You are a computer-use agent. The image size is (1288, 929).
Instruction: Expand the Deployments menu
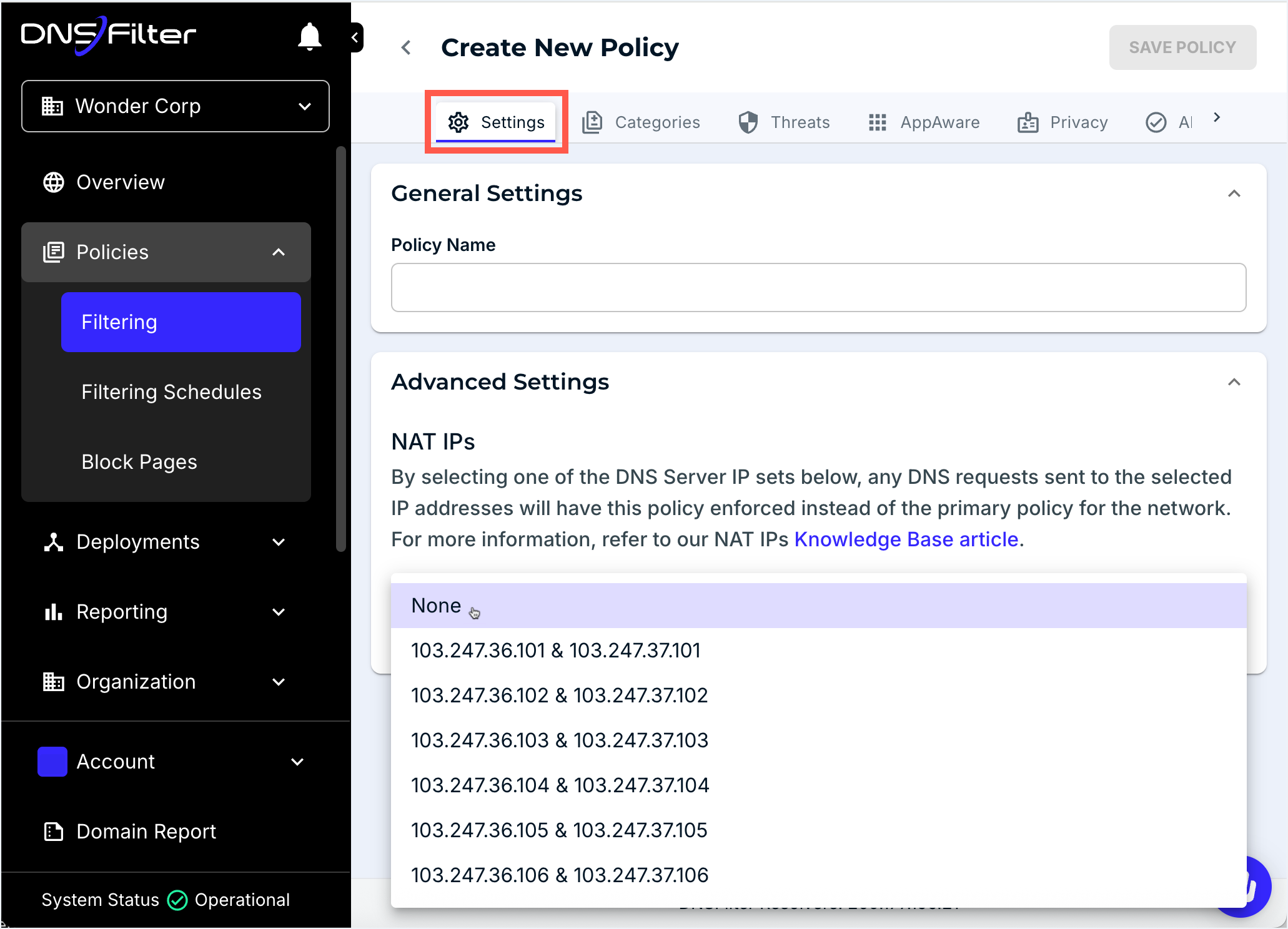(x=279, y=542)
